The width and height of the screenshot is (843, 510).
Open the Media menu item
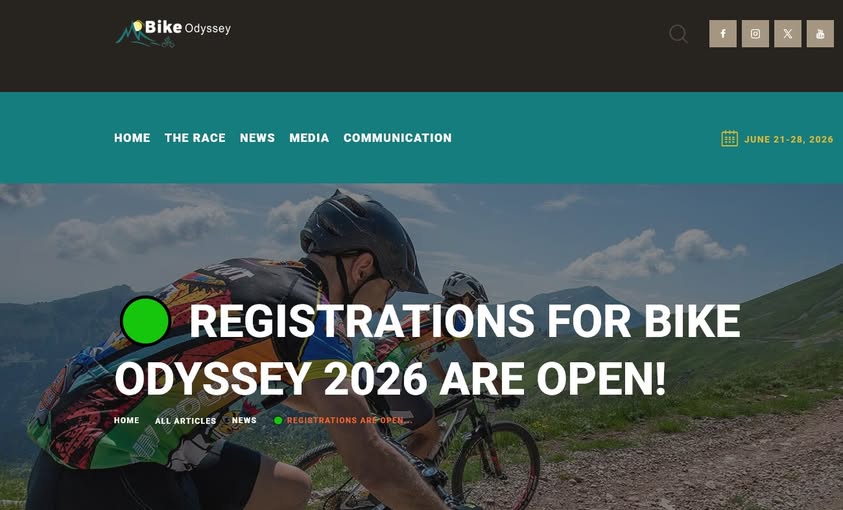309,138
